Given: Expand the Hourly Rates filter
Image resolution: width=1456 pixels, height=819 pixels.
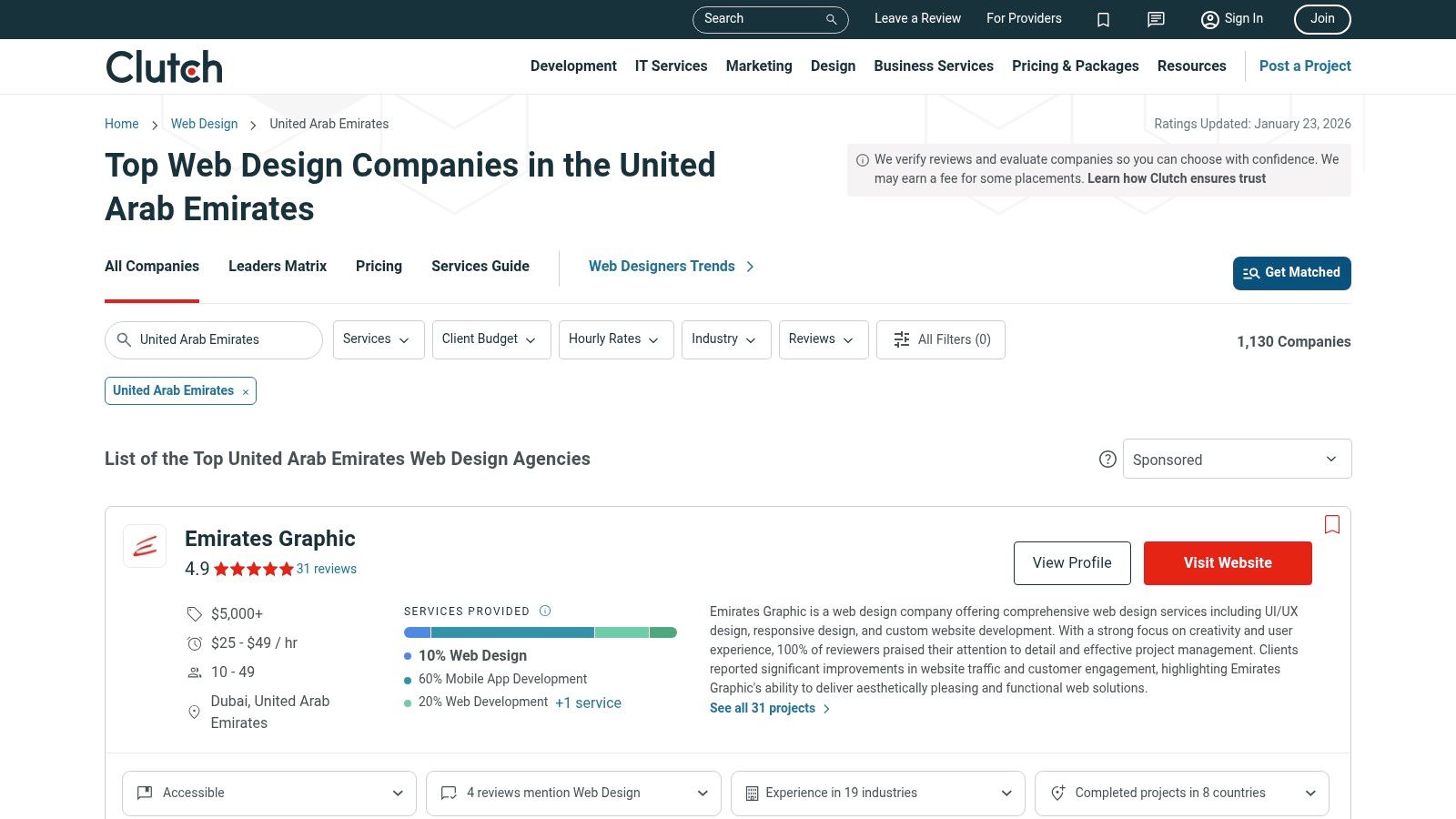Looking at the screenshot, I should [x=615, y=339].
